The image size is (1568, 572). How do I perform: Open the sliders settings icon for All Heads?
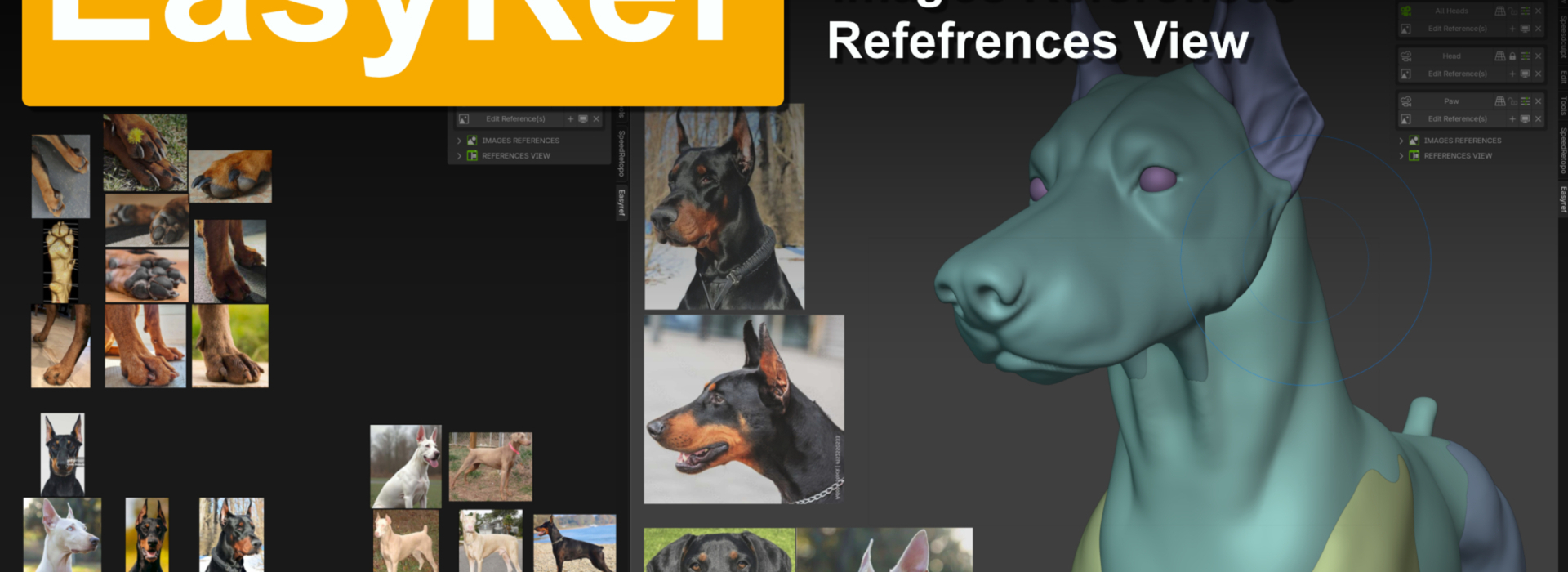[x=1526, y=11]
